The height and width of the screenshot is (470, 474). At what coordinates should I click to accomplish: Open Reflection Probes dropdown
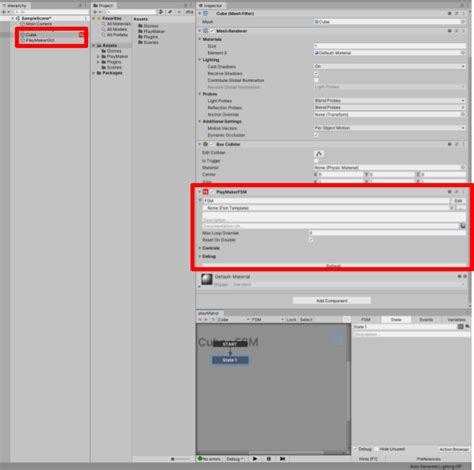point(389,108)
